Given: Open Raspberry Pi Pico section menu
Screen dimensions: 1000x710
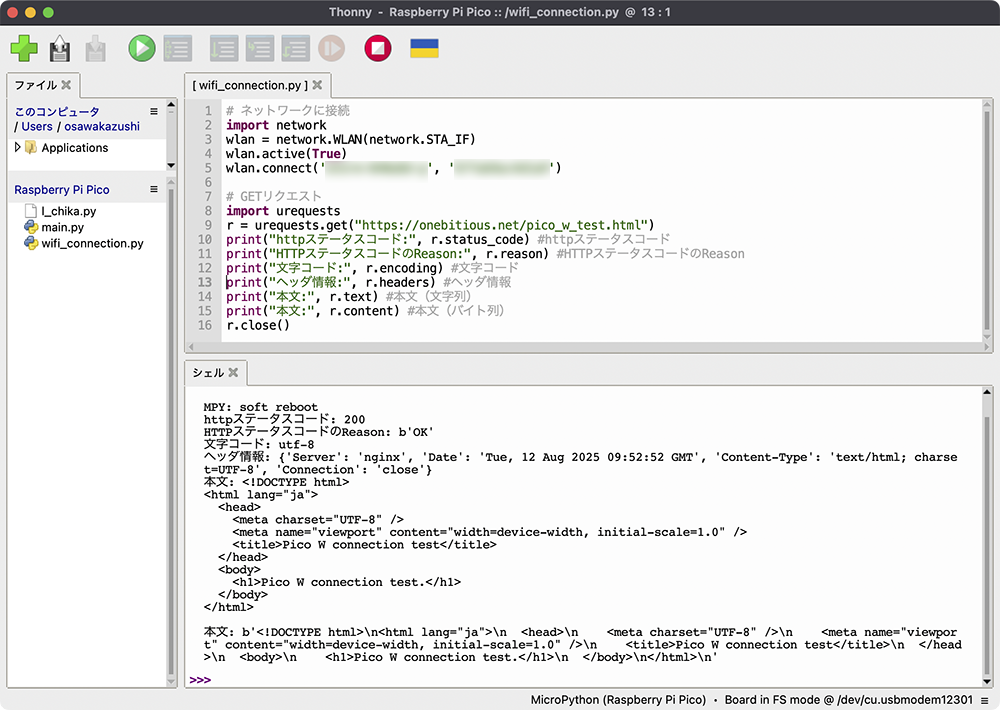Looking at the screenshot, I should [154, 189].
